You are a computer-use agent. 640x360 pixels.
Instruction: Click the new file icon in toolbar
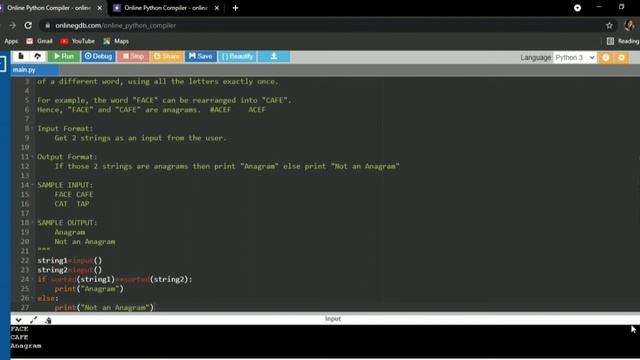[21, 56]
